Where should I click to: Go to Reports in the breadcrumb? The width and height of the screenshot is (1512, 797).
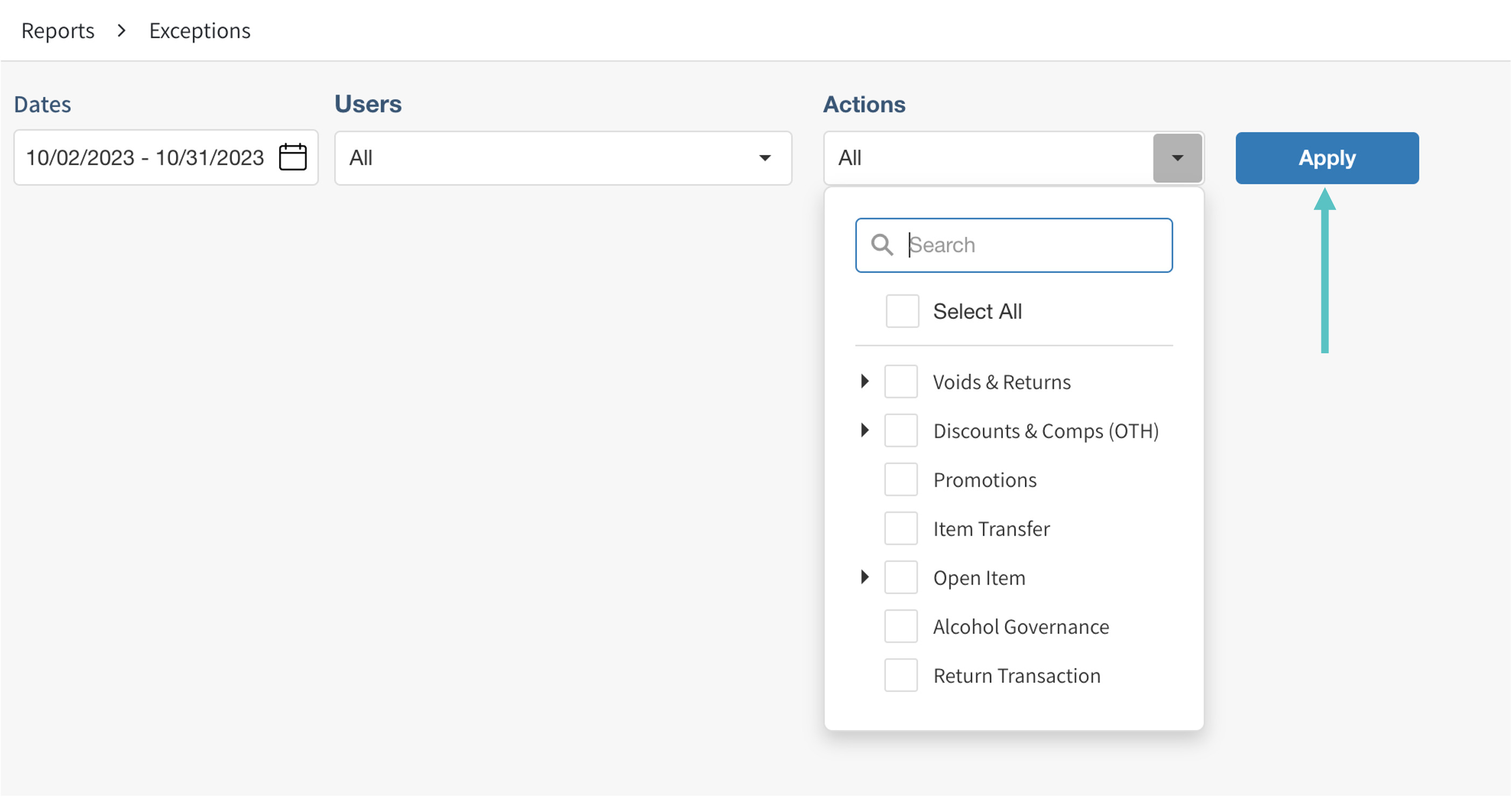click(58, 31)
